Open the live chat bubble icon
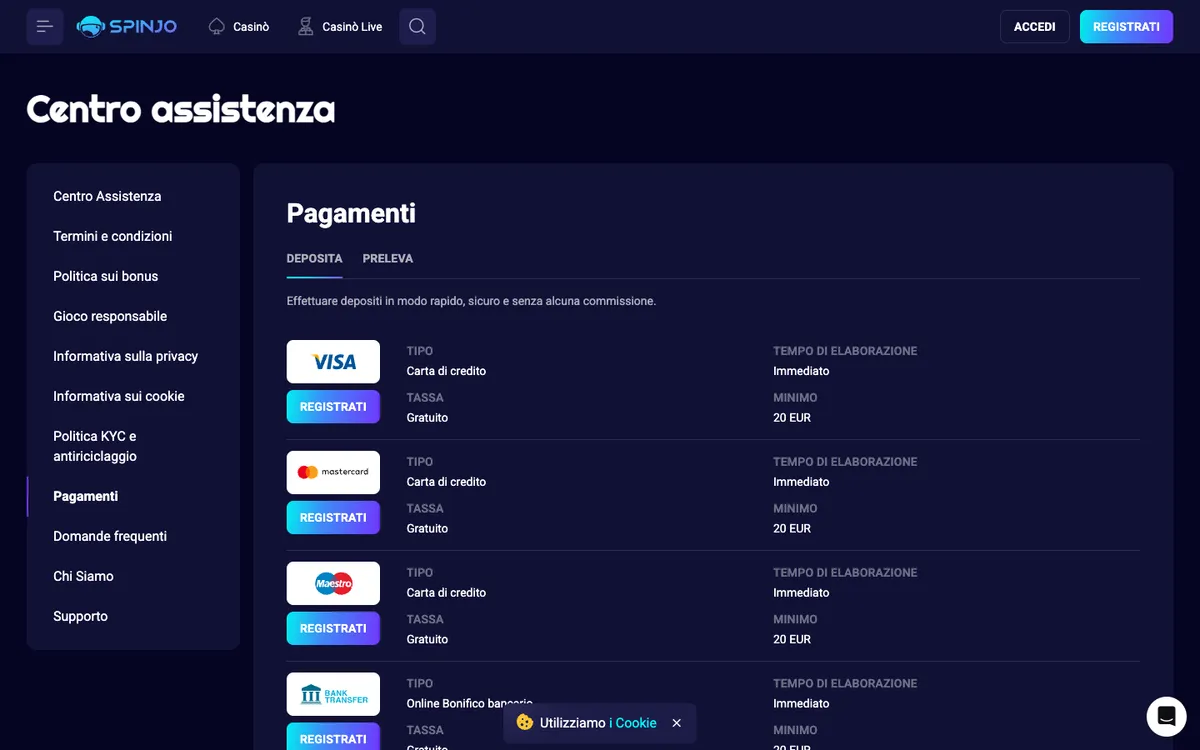This screenshot has height=750, width=1200. point(1166,716)
